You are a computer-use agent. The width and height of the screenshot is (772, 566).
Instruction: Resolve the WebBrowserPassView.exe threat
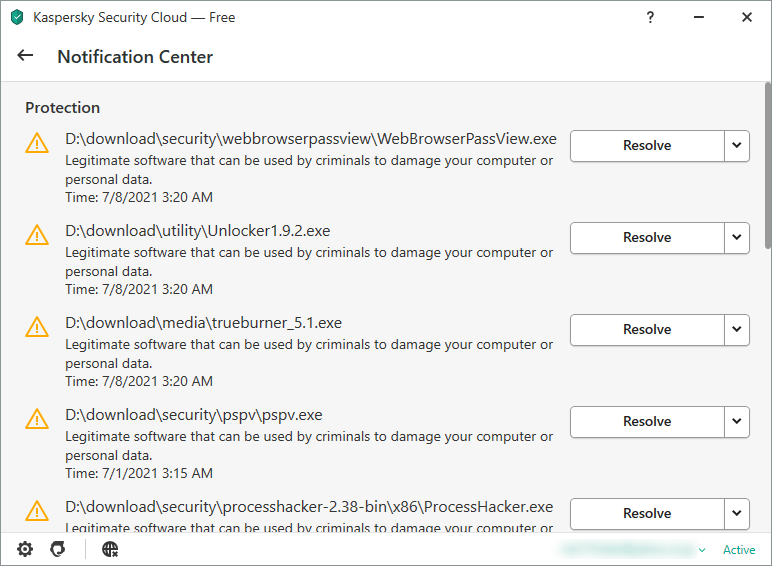(647, 146)
